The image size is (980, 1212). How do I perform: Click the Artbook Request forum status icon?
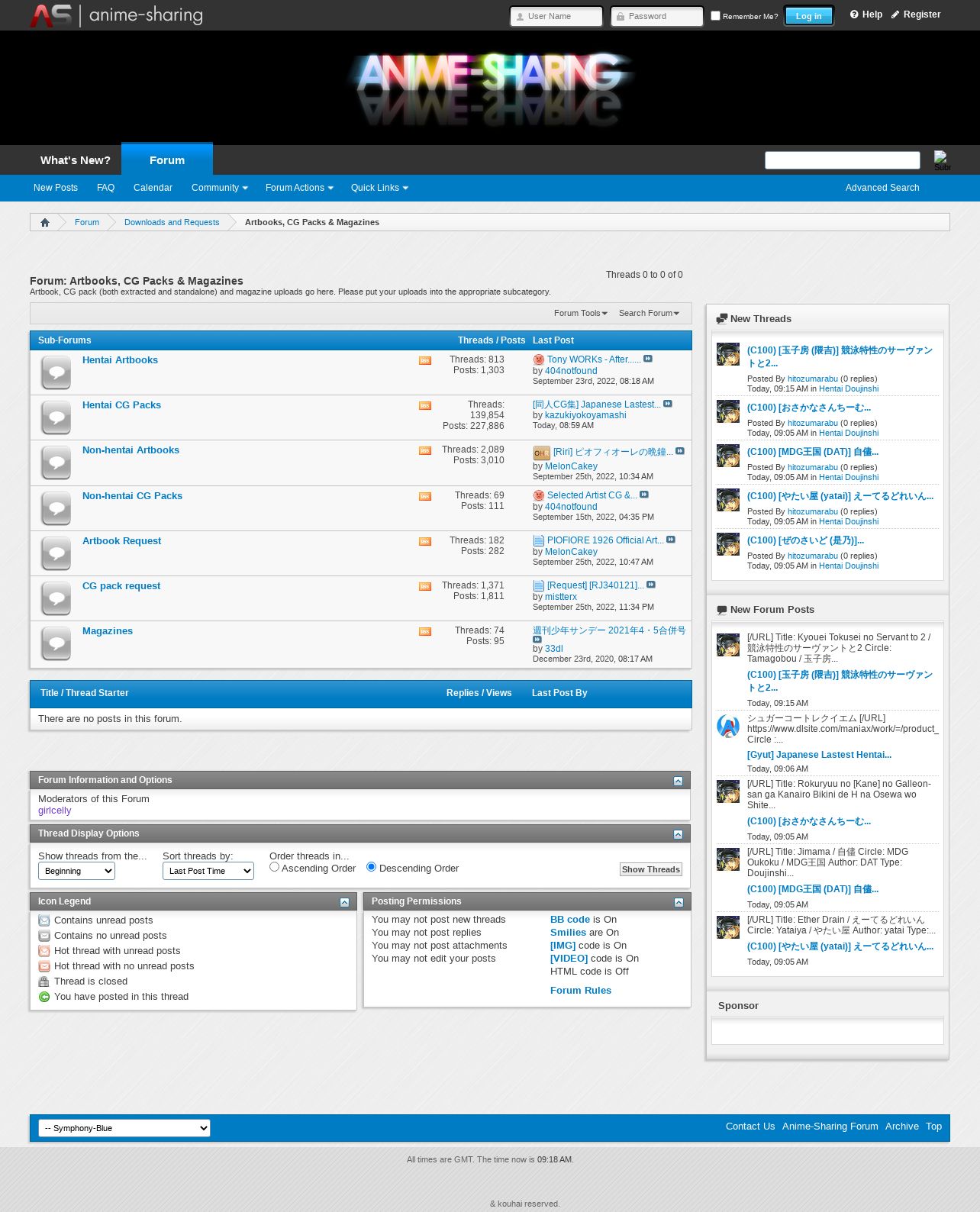56,553
